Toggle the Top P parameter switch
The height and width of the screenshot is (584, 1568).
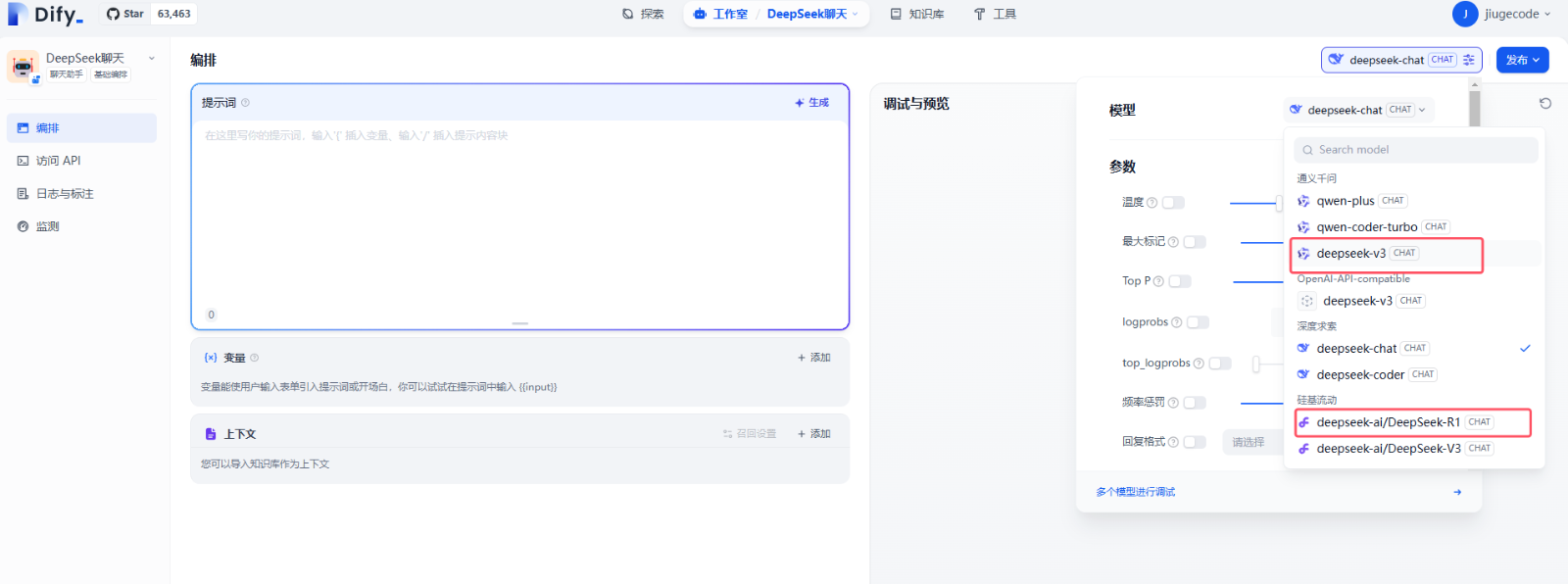click(x=1180, y=281)
